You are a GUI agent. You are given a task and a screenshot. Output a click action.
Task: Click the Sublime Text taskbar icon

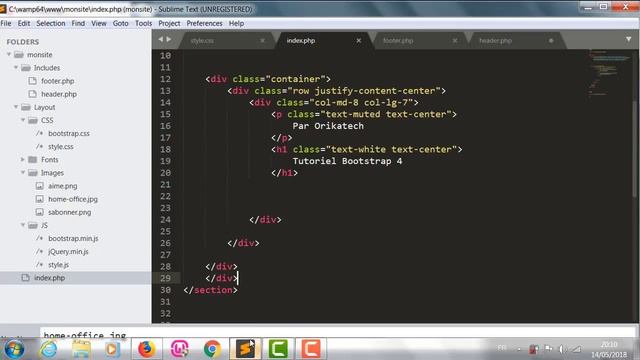[x=245, y=349]
